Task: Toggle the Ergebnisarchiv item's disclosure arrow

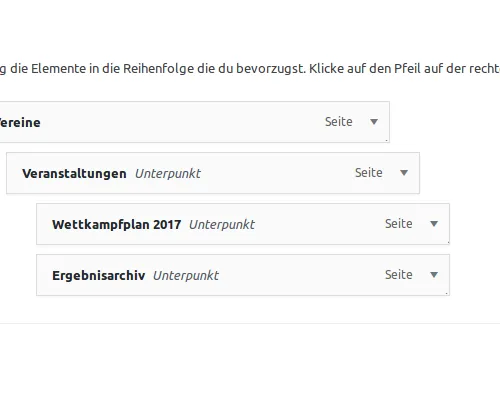Action: (x=434, y=275)
